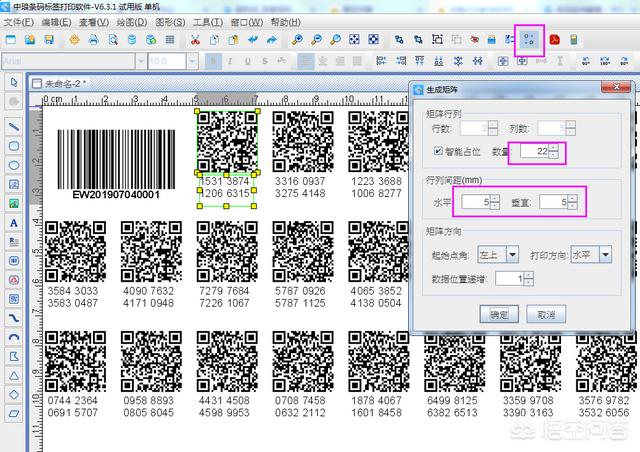Open the 窗口(W) menu

click(x=247, y=22)
